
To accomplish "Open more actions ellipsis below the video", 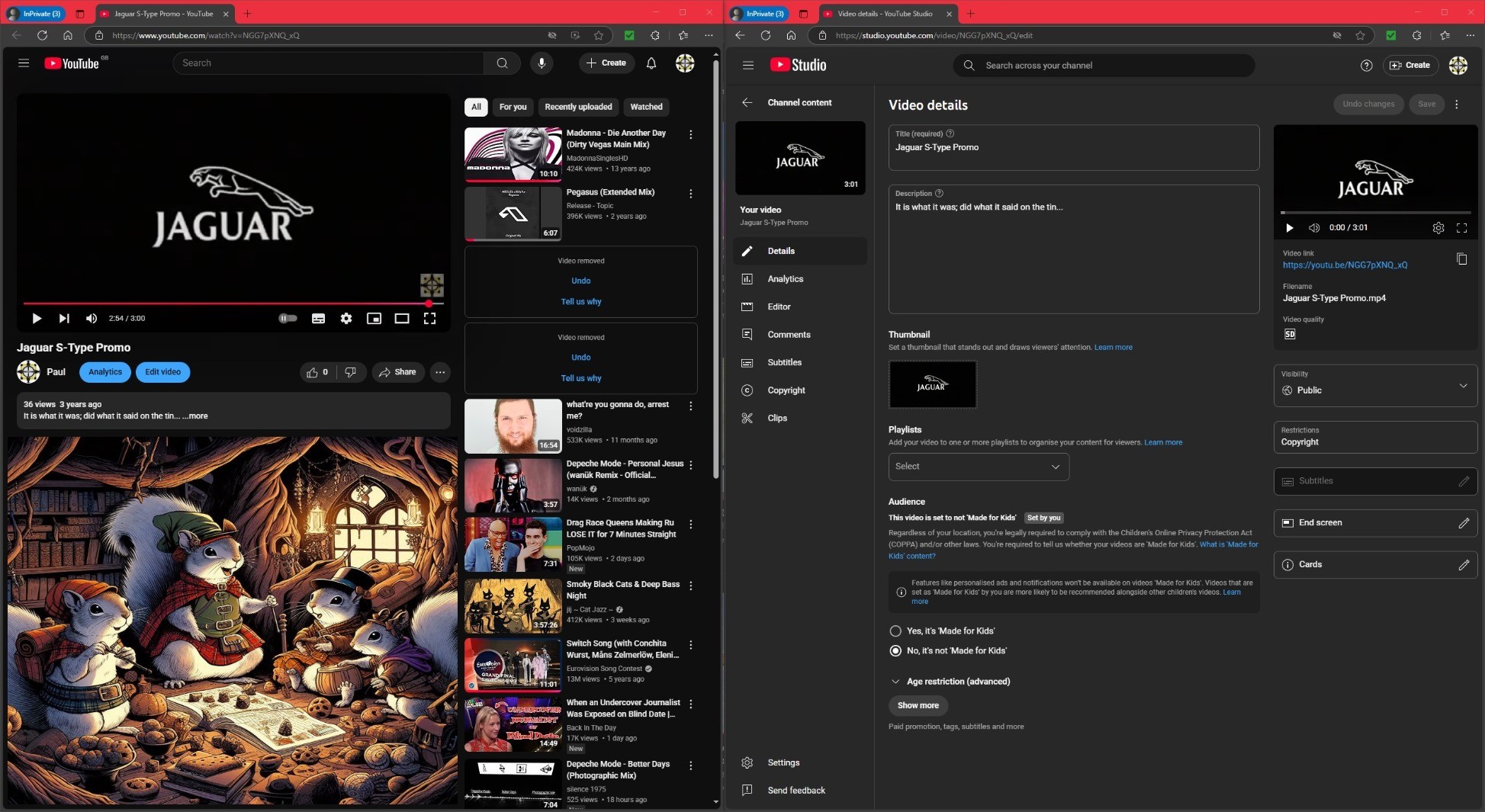I will [440, 372].
